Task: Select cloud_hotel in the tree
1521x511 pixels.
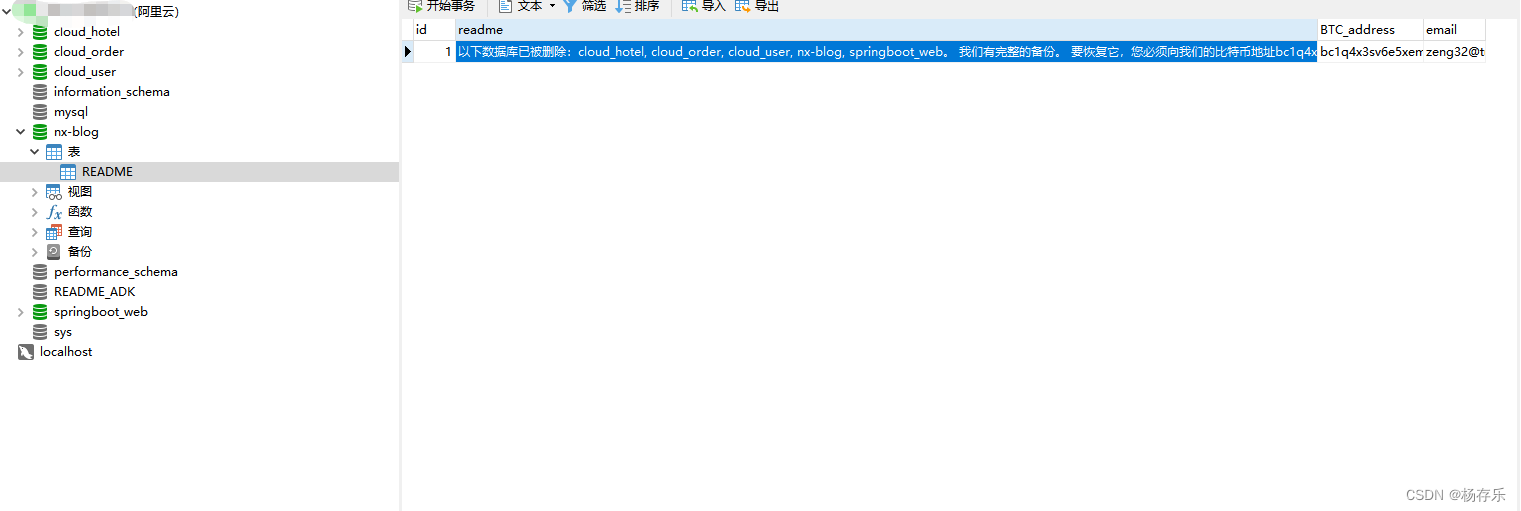Action: pyautogui.click(x=87, y=32)
